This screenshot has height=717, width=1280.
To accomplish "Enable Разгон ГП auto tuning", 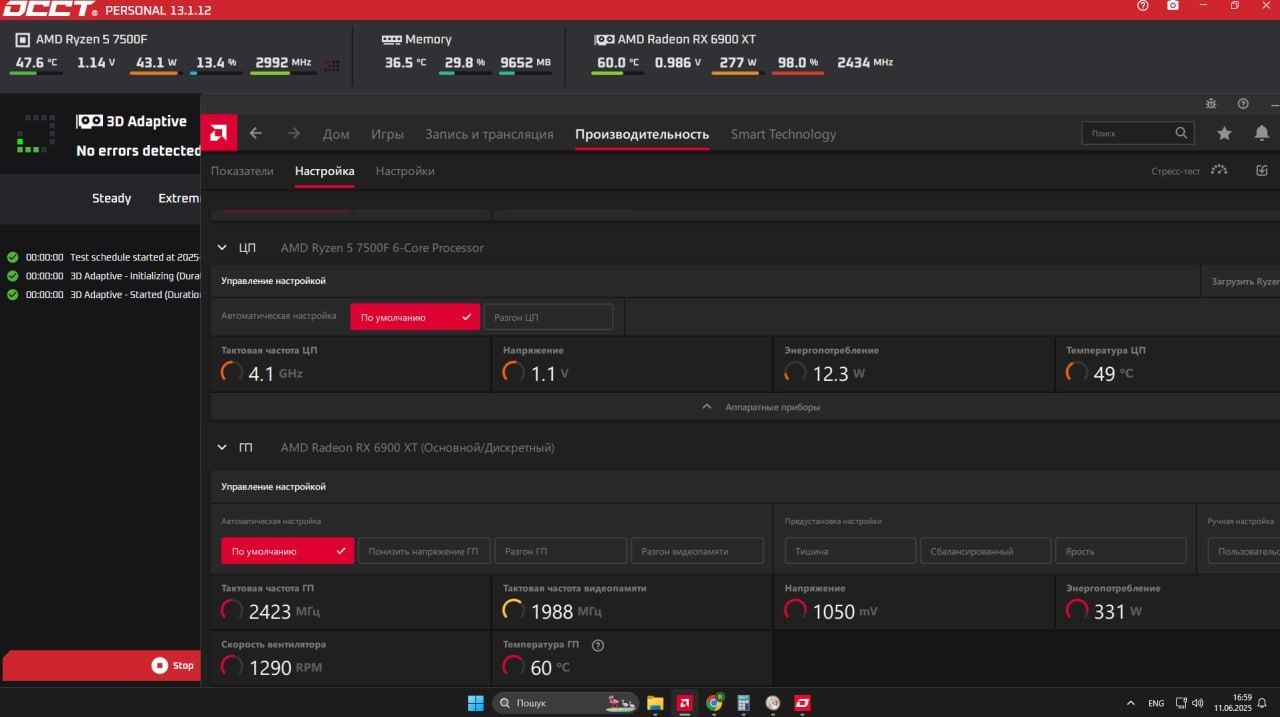I will pyautogui.click(x=561, y=551).
